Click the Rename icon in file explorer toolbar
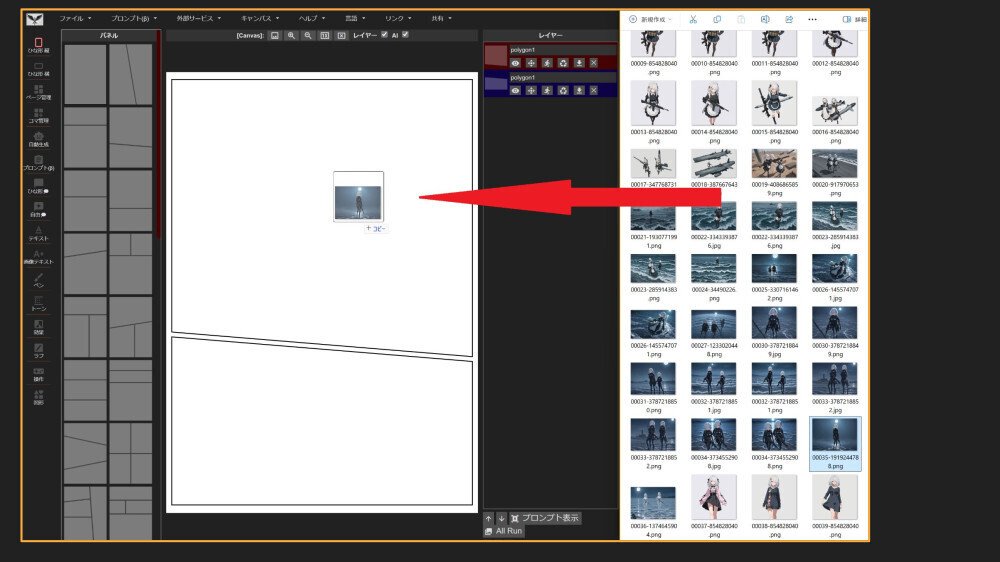1000x562 pixels. (x=765, y=19)
